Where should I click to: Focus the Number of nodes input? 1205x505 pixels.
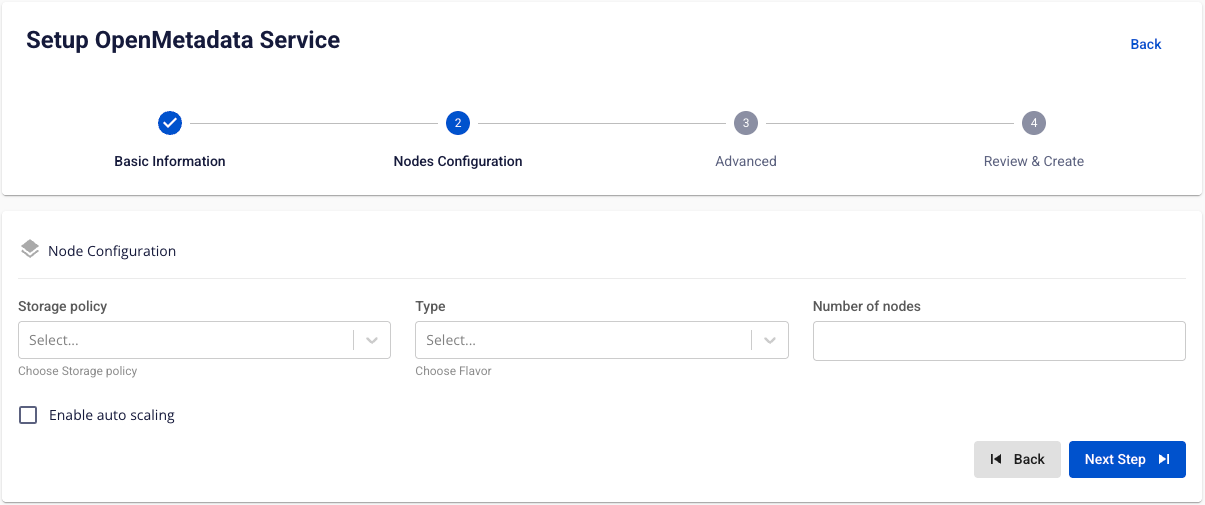click(999, 340)
